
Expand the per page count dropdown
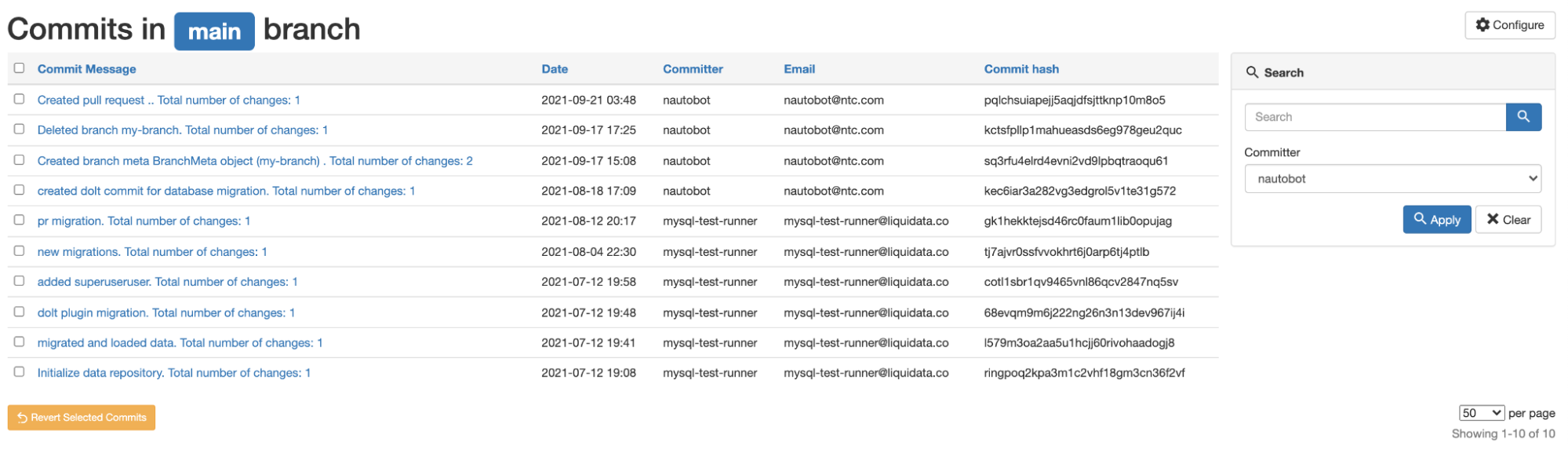[1481, 413]
